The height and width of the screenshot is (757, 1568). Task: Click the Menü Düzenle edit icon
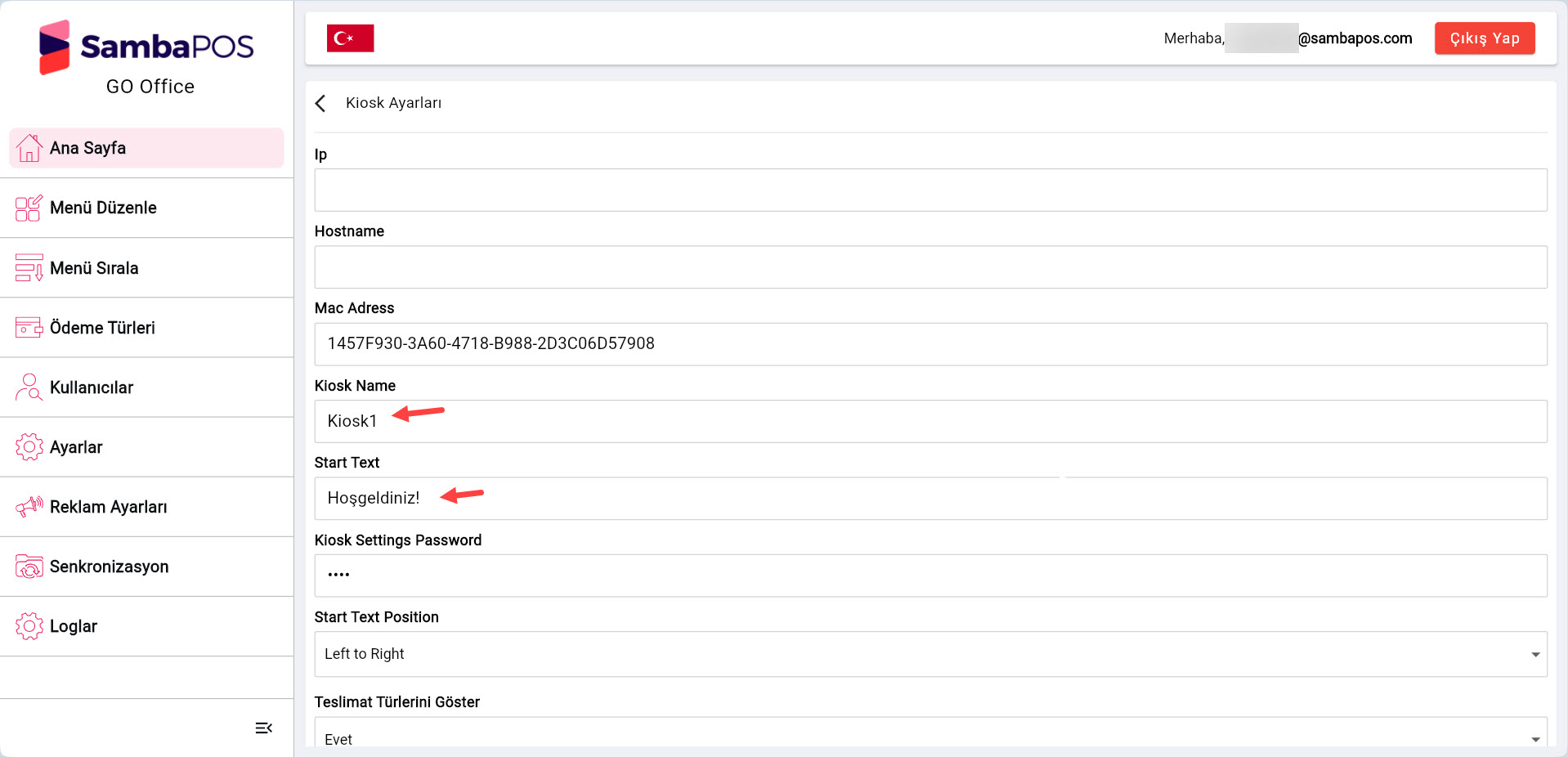click(29, 208)
